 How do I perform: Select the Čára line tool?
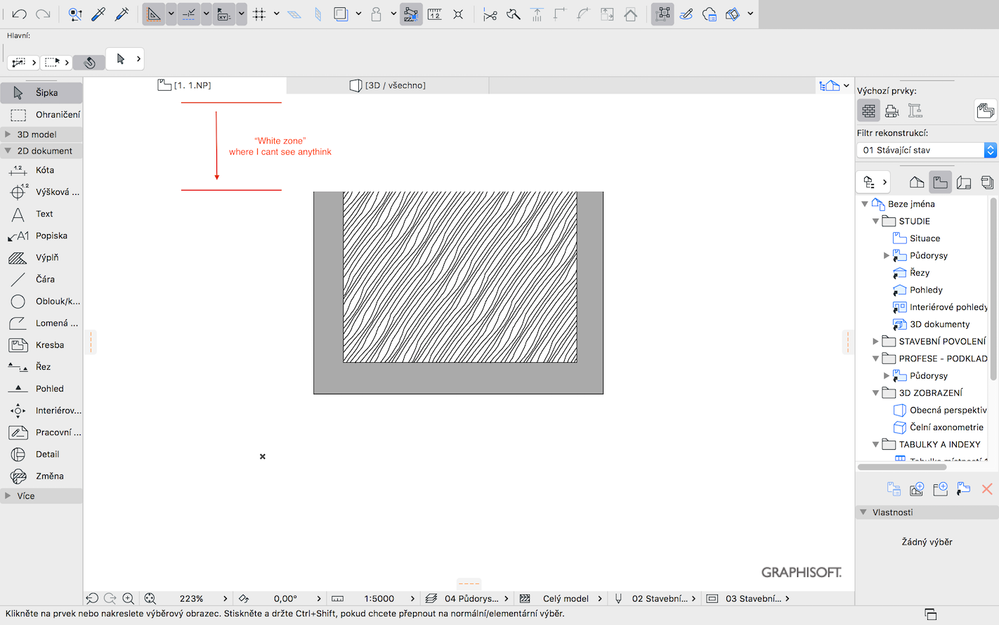tap(42, 279)
